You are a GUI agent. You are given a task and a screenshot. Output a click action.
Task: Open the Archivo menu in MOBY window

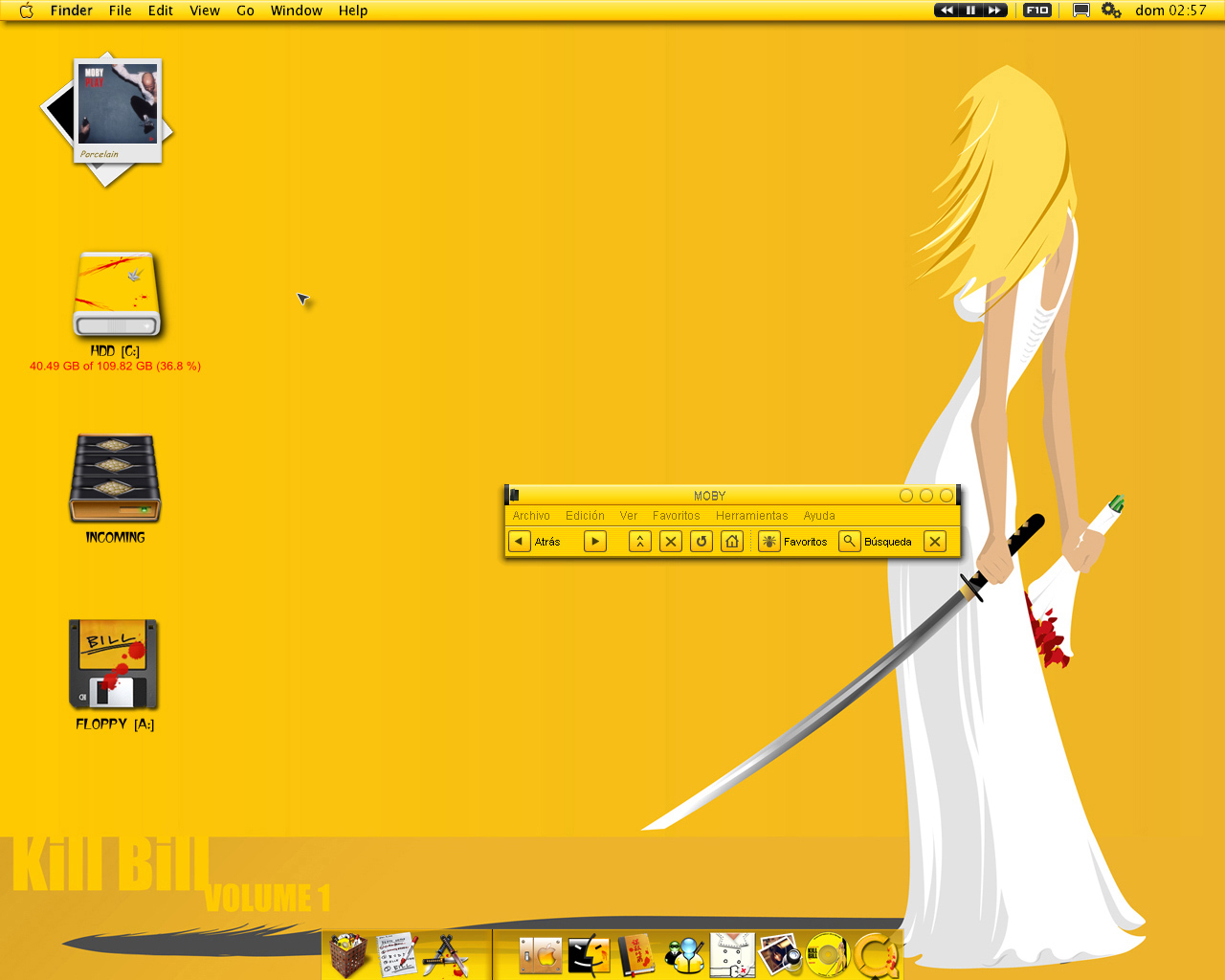tap(531, 516)
